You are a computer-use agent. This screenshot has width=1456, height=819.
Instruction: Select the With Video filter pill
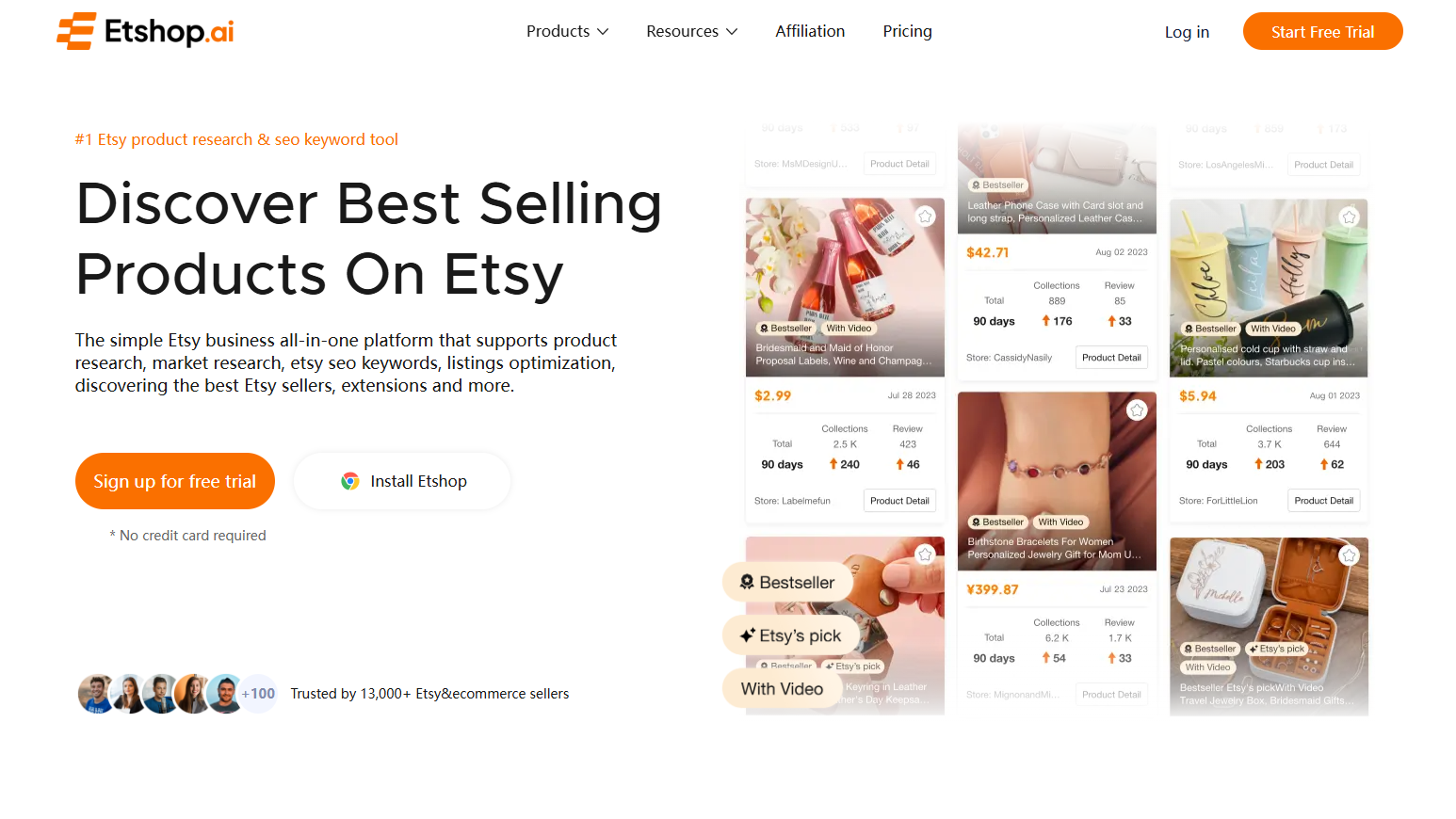tap(783, 688)
